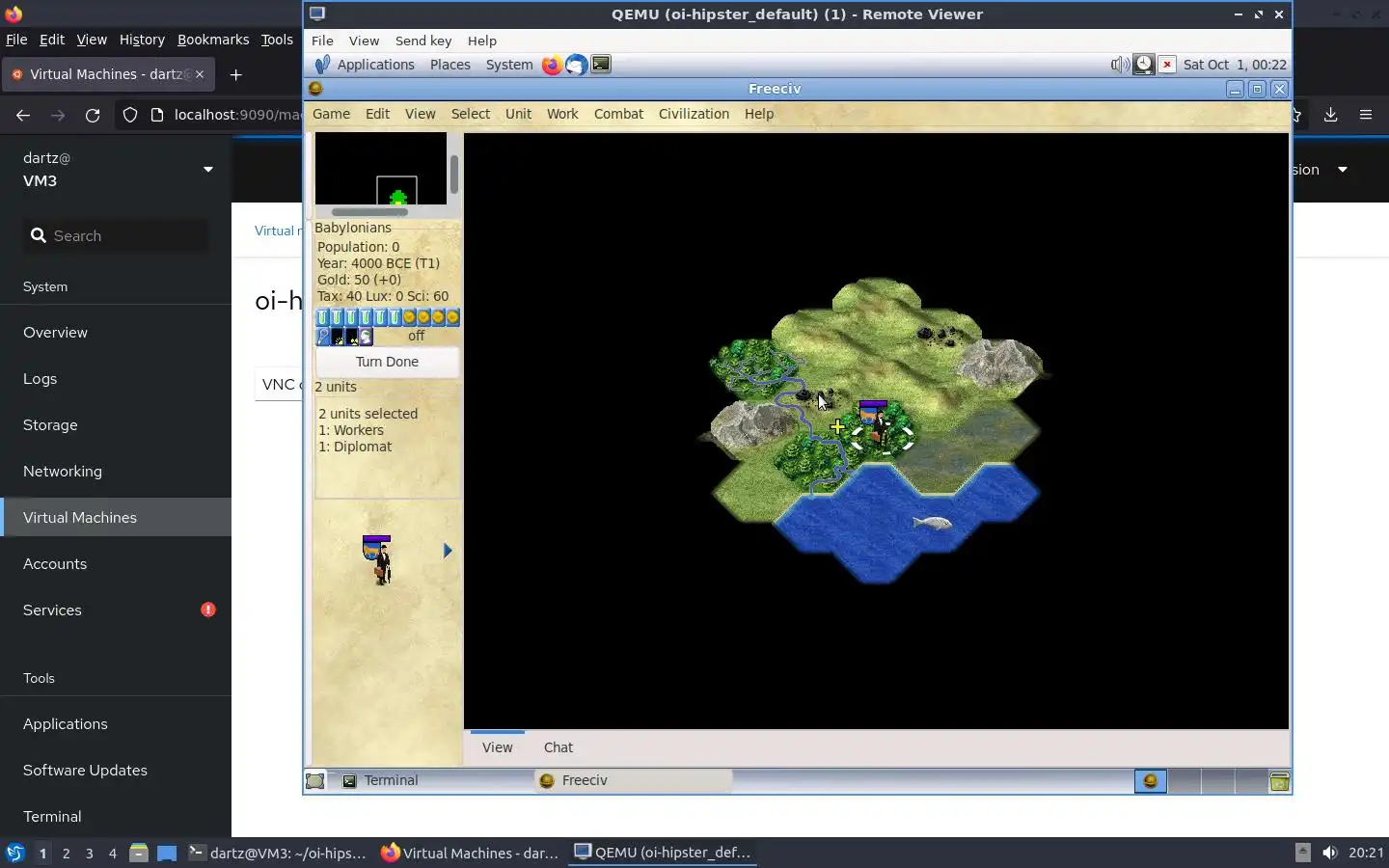The height and width of the screenshot is (868, 1389).
Task: Launch Thunderbird mail icon in the guest panel
Action: pyautogui.click(x=576, y=65)
